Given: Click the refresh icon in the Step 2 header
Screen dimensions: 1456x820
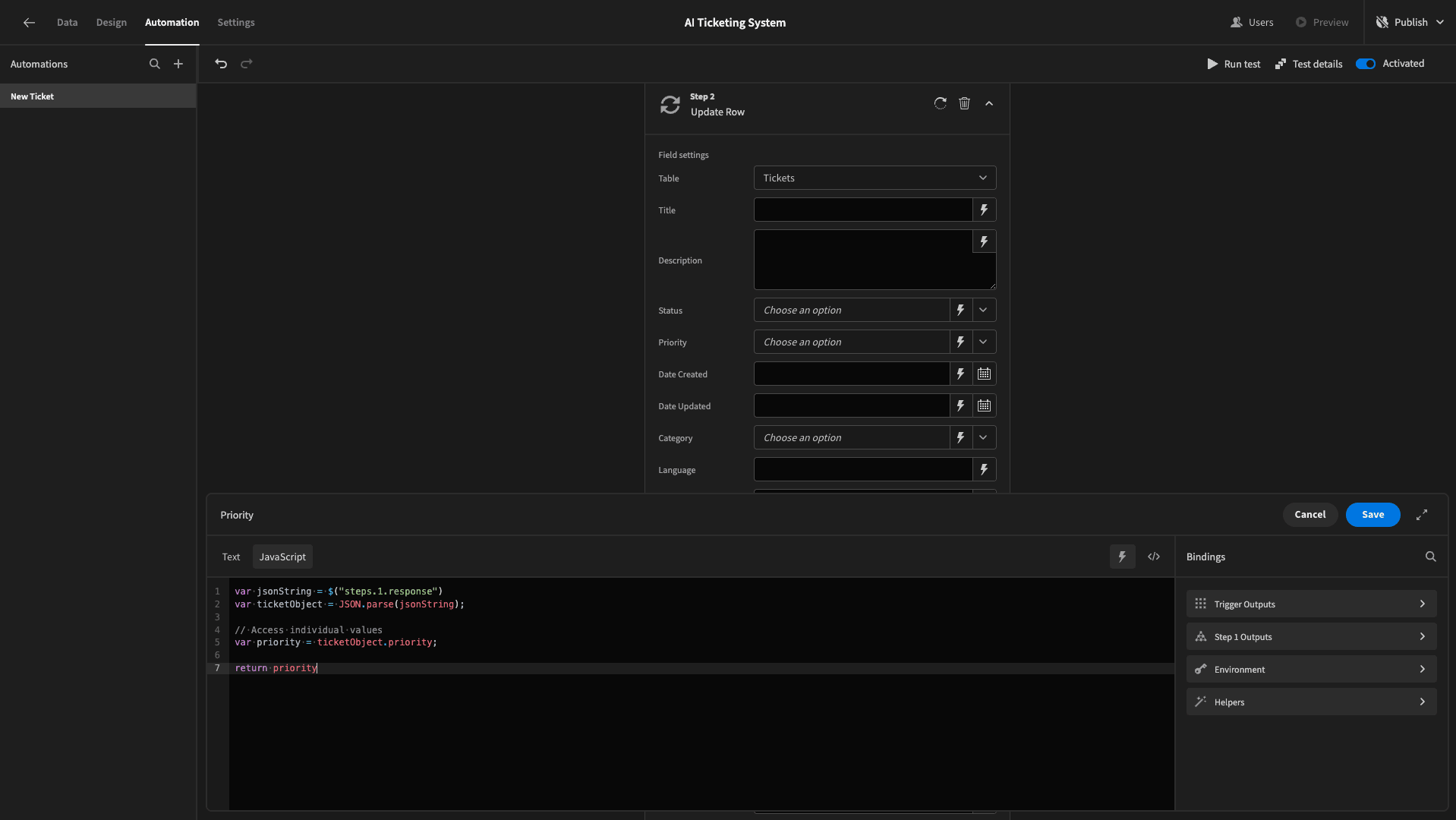Looking at the screenshot, I should tap(940, 103).
